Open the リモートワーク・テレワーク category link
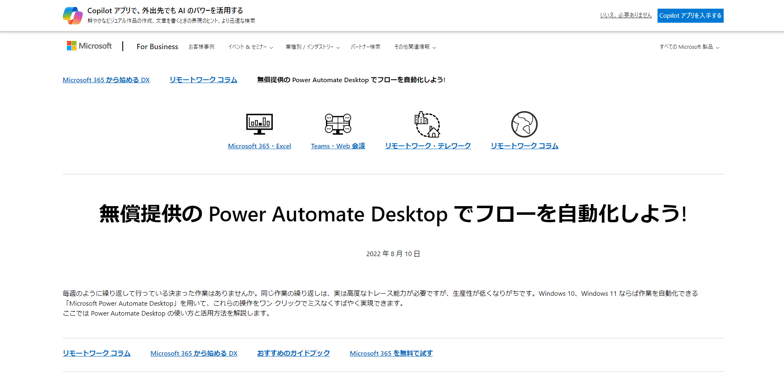The width and height of the screenshot is (784, 373). pos(428,146)
